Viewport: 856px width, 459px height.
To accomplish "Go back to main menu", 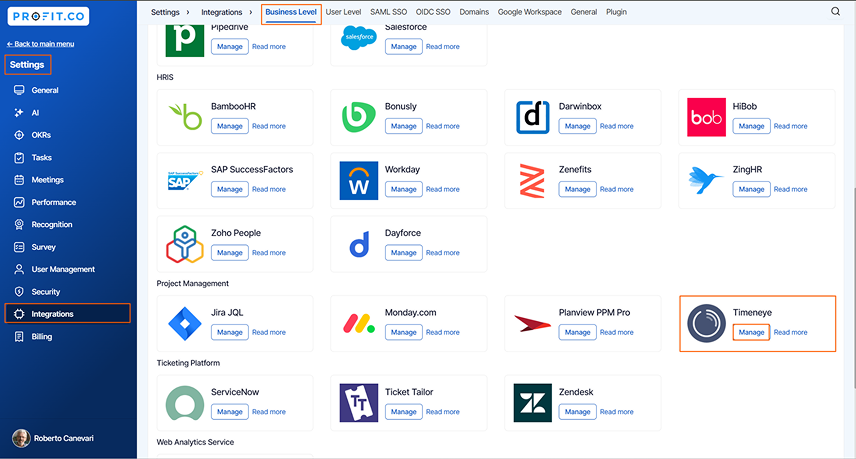I will point(40,44).
